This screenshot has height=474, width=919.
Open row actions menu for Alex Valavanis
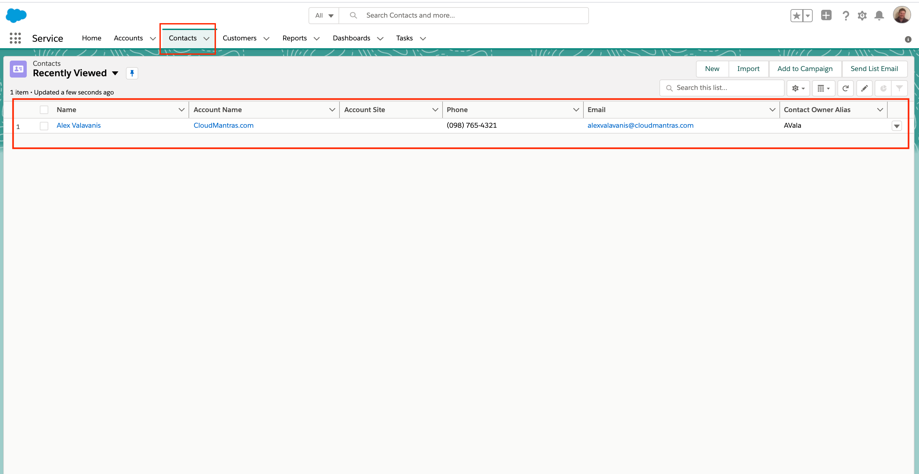coord(896,126)
